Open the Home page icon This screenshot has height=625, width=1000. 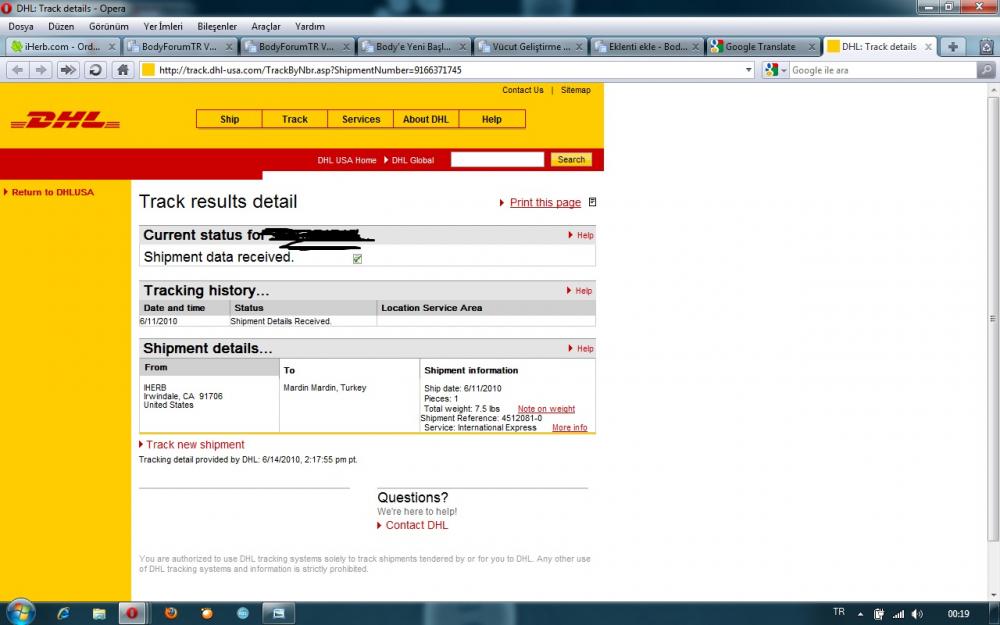click(123, 70)
